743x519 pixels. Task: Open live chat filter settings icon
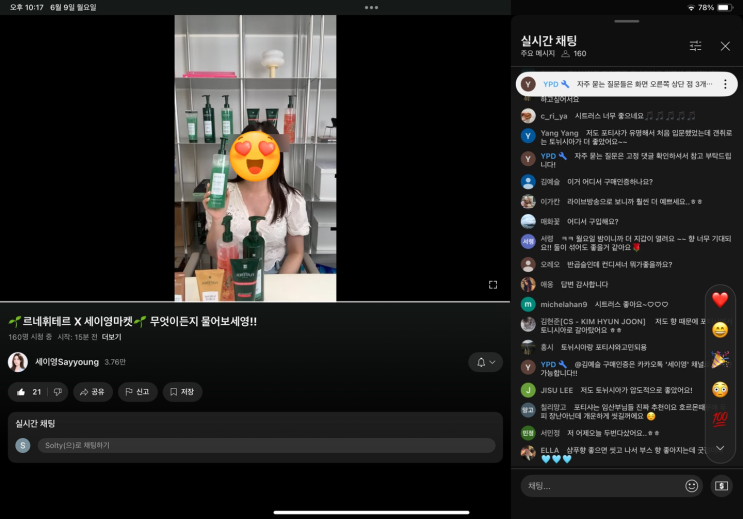(x=695, y=46)
